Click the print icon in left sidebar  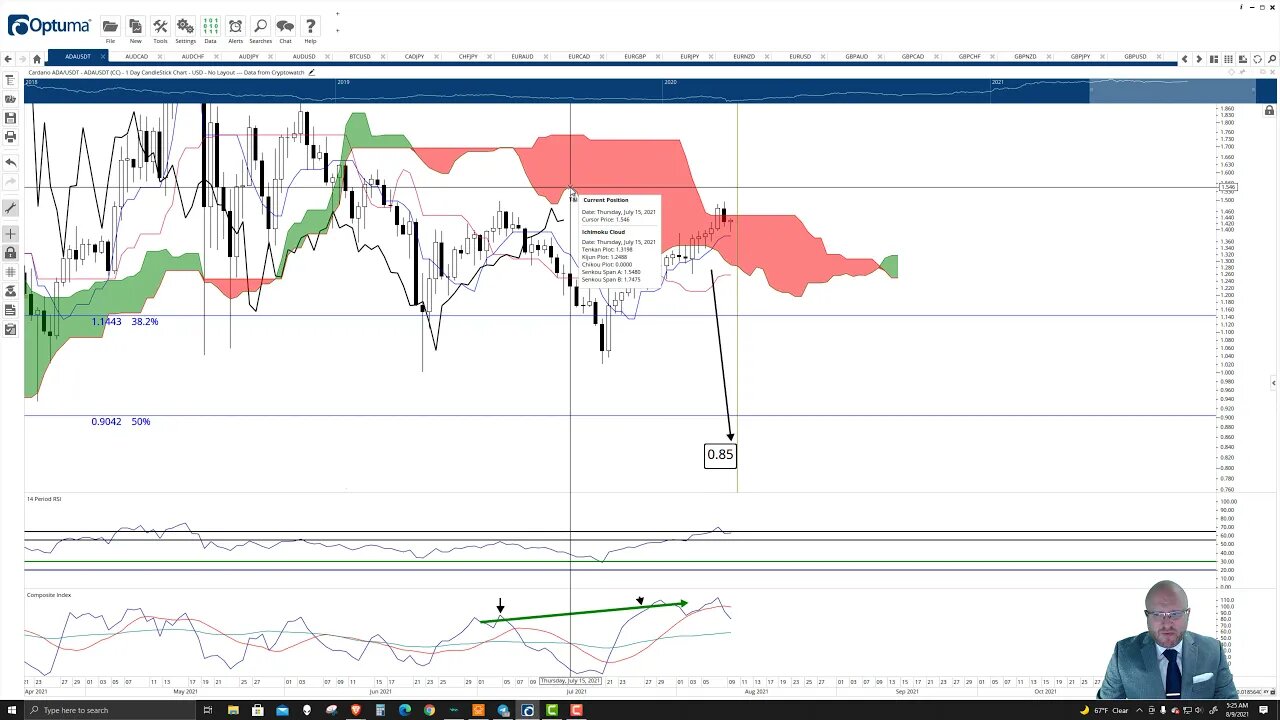10,136
